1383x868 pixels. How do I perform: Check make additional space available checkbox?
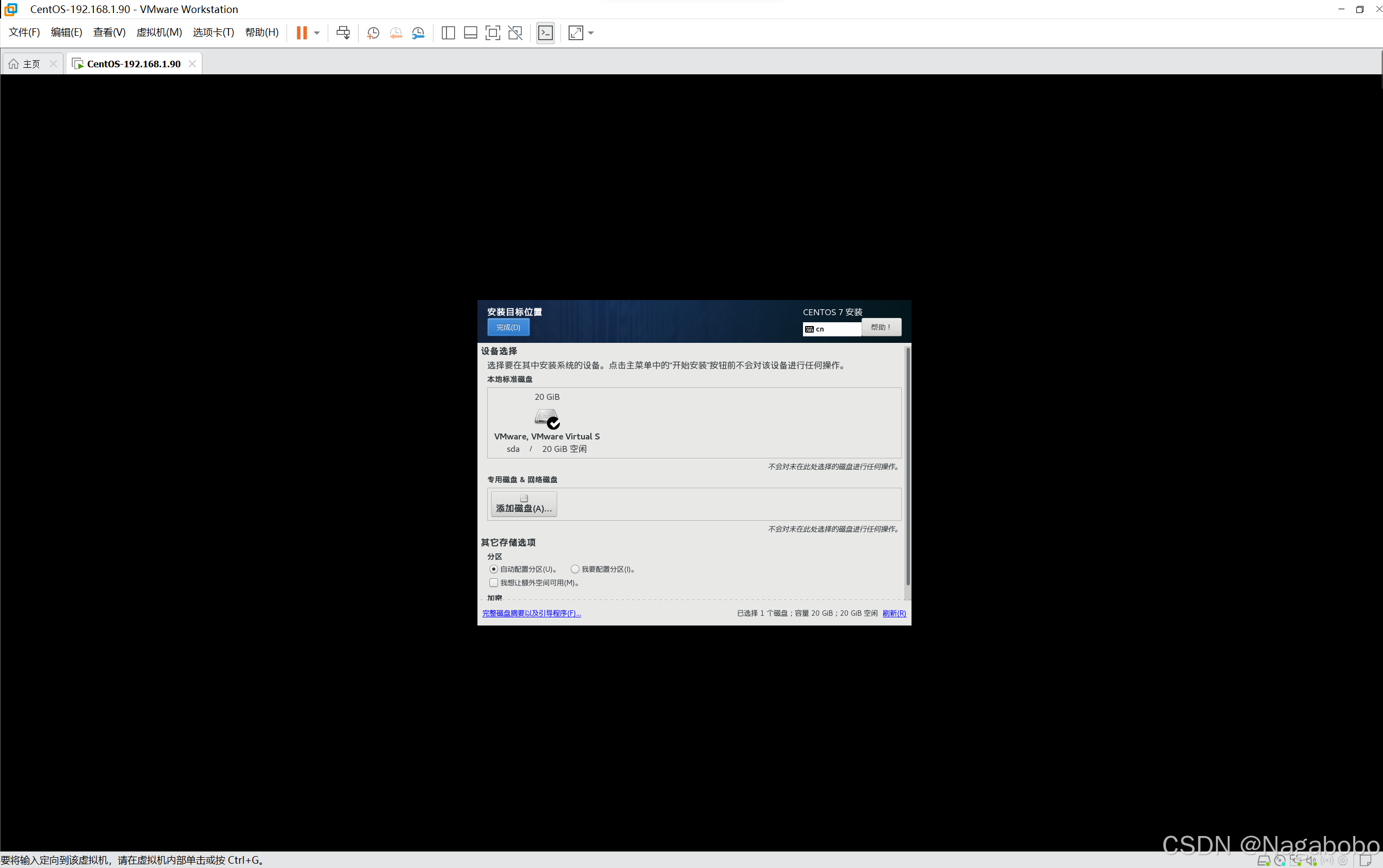click(x=494, y=583)
